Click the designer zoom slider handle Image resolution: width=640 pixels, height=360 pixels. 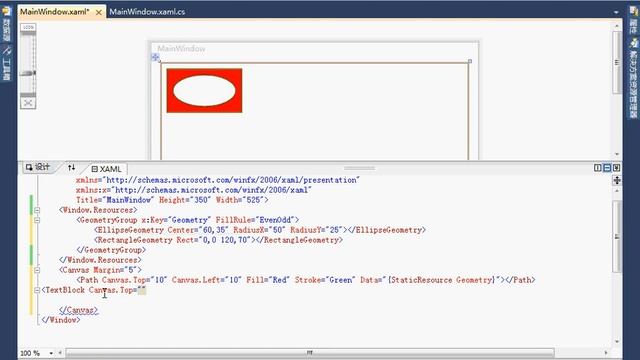pos(28,73)
